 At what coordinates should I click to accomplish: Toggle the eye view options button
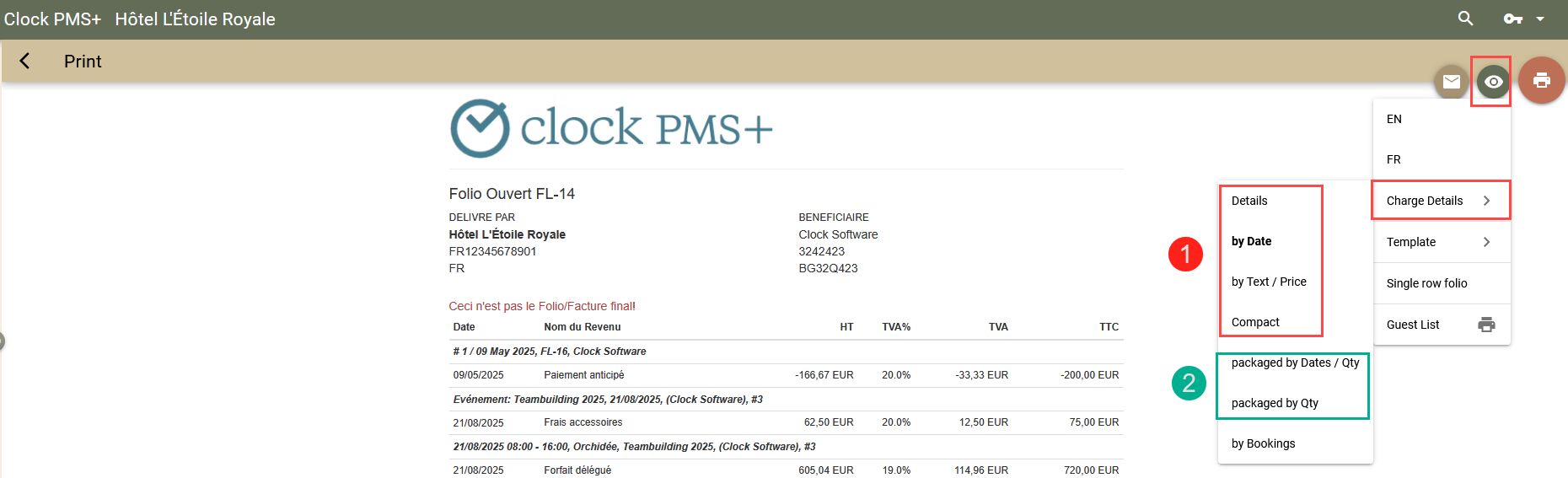point(1493,82)
